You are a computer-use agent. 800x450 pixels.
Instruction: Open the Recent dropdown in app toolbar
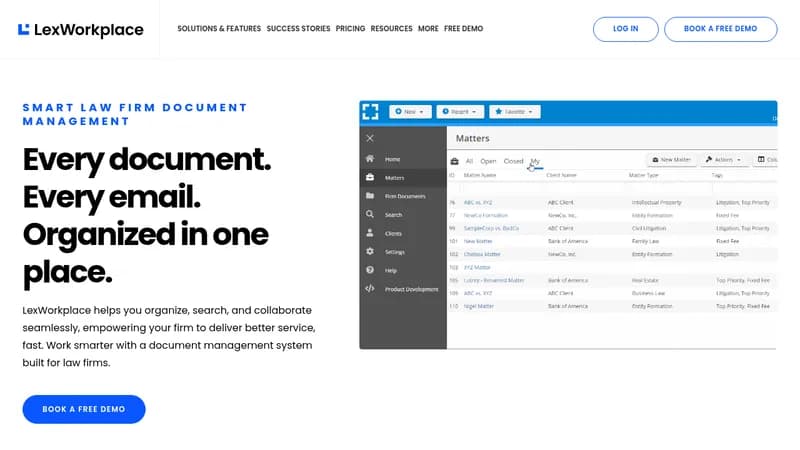tap(460, 112)
